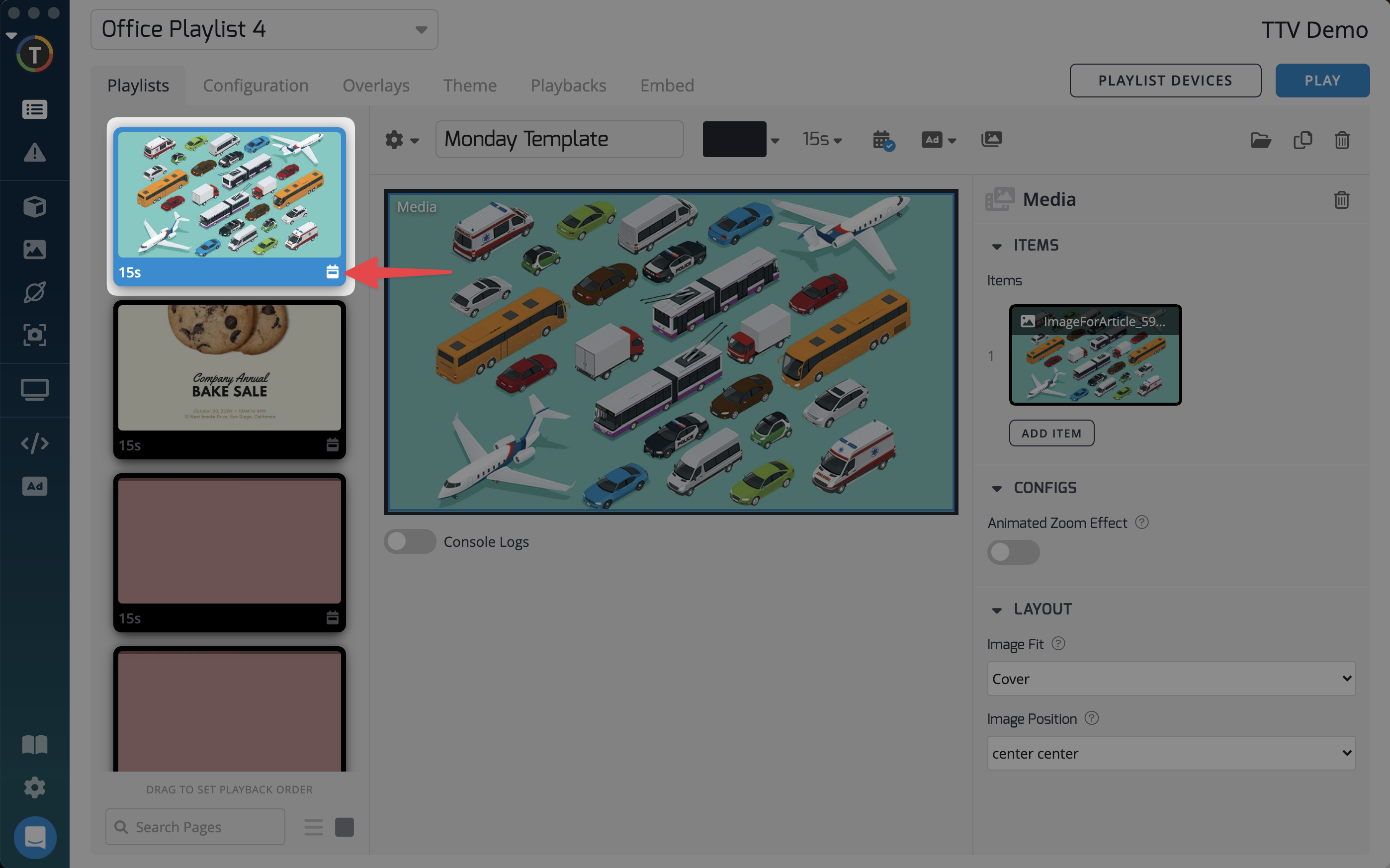Switch pages to list view
Screen dimensions: 1390x868
coord(313,827)
